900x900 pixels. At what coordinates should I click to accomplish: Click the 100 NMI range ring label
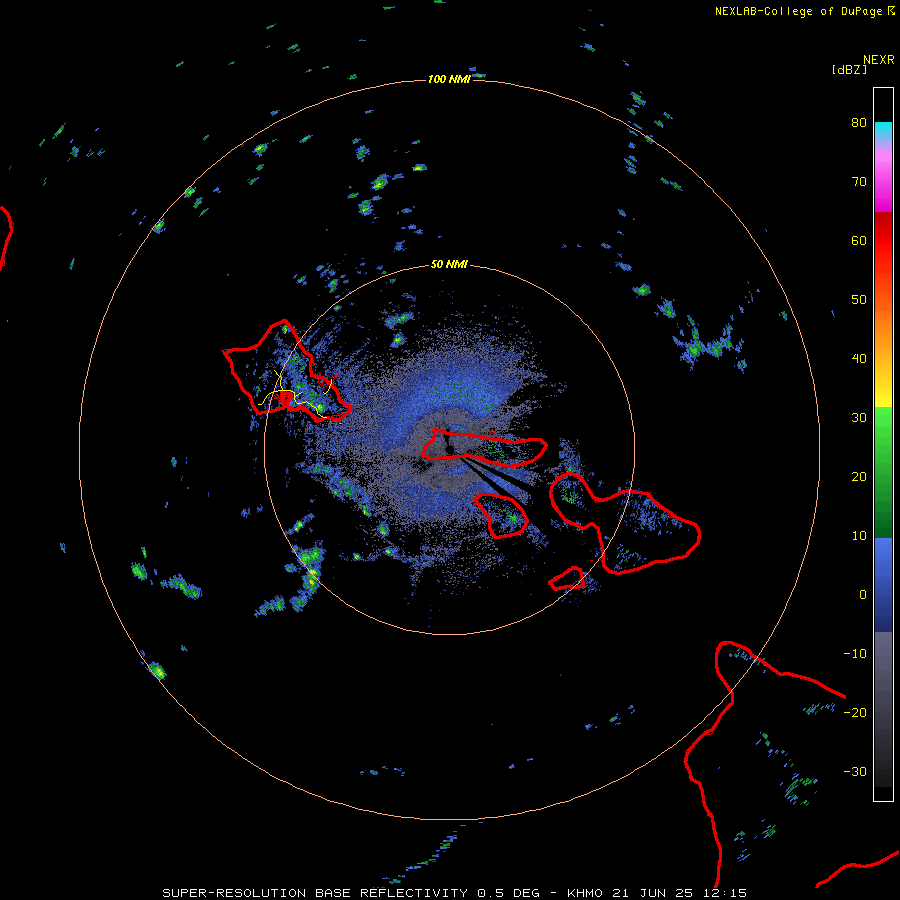pos(449,79)
